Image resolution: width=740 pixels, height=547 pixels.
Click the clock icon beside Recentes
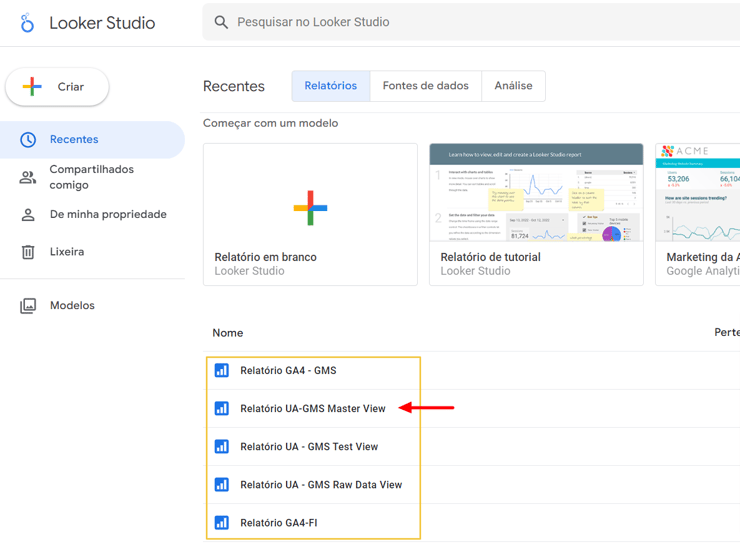(x=28, y=140)
